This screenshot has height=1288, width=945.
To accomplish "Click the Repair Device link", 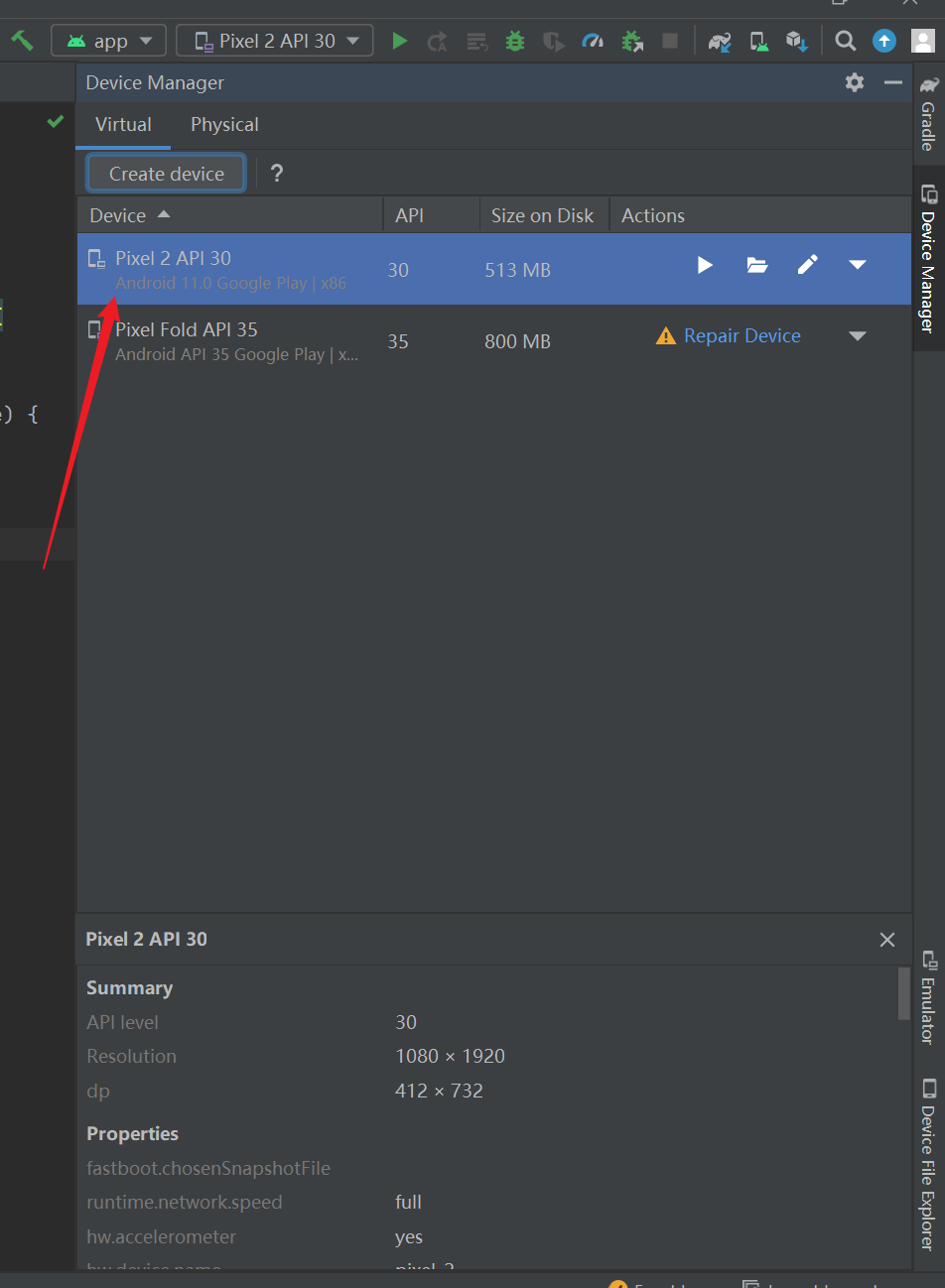I will (x=742, y=335).
